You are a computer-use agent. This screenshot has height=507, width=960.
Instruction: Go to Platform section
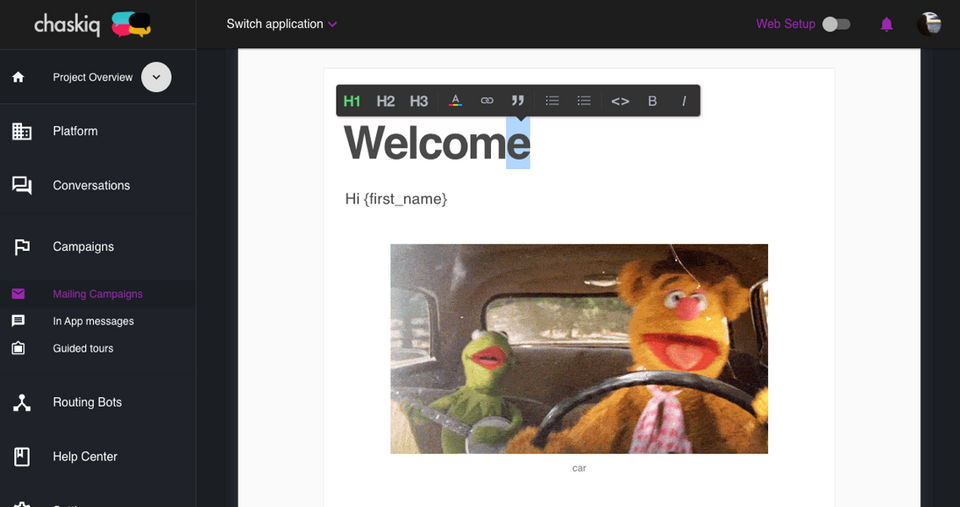pos(75,131)
